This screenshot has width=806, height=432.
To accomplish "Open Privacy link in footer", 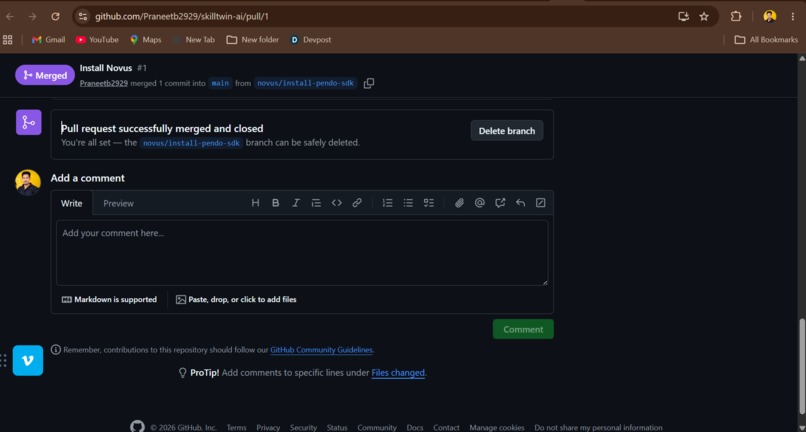I will tap(268, 427).
